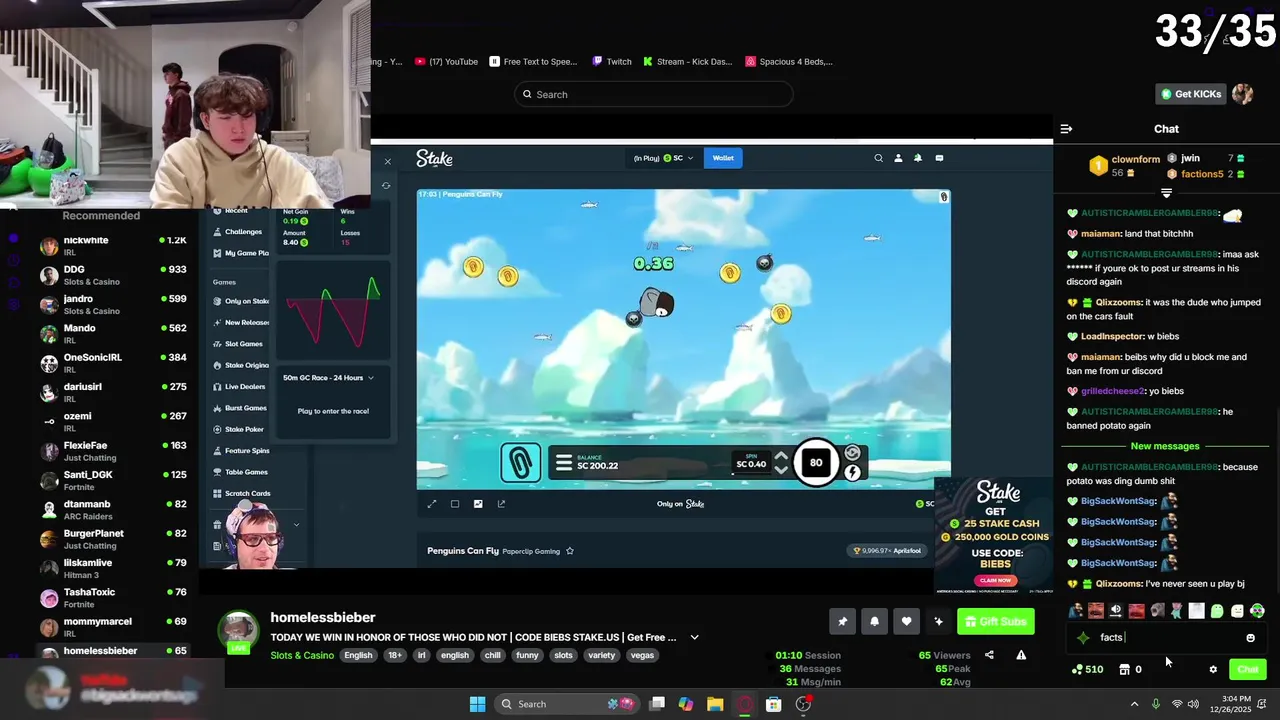Enable notifications with the bell icon
The image size is (1280, 720).
point(874,622)
